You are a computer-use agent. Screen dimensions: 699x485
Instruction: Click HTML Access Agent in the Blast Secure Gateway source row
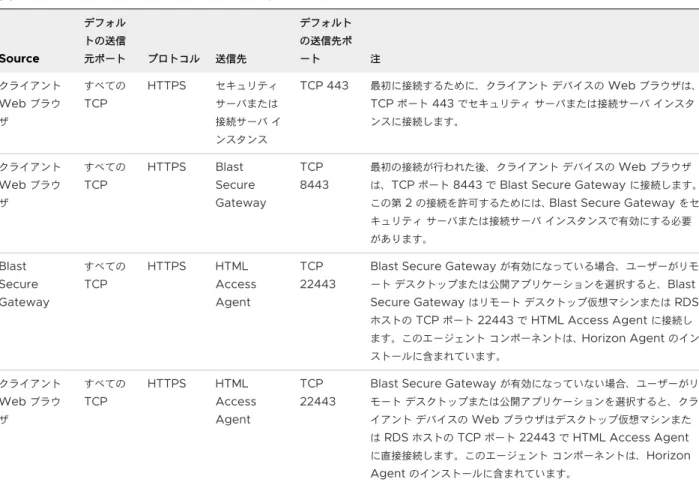click(x=236, y=284)
